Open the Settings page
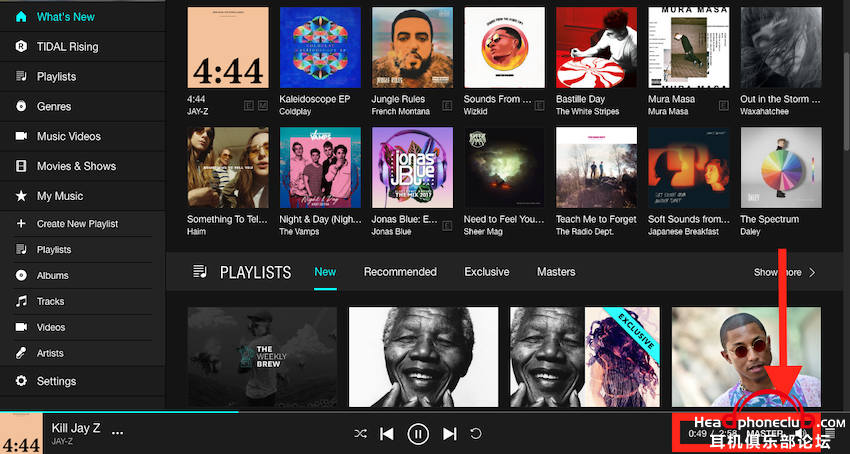 (x=82, y=381)
